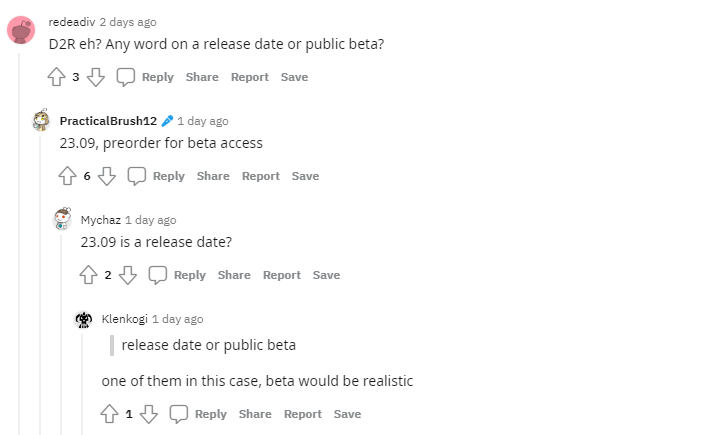Downvote Mychaz's release date question
Viewport: 712px width, 435px height.
click(128, 275)
